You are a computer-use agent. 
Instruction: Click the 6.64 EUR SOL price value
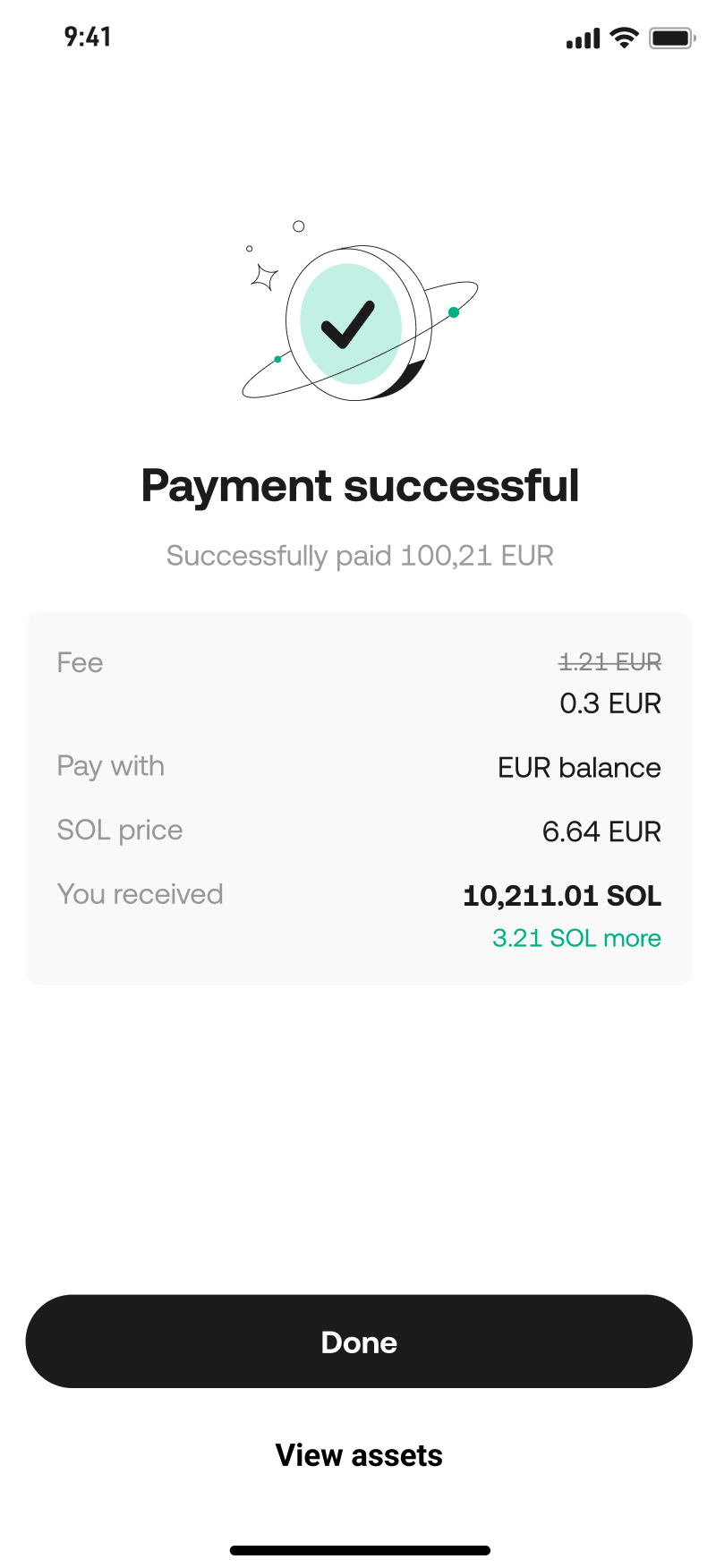click(601, 831)
